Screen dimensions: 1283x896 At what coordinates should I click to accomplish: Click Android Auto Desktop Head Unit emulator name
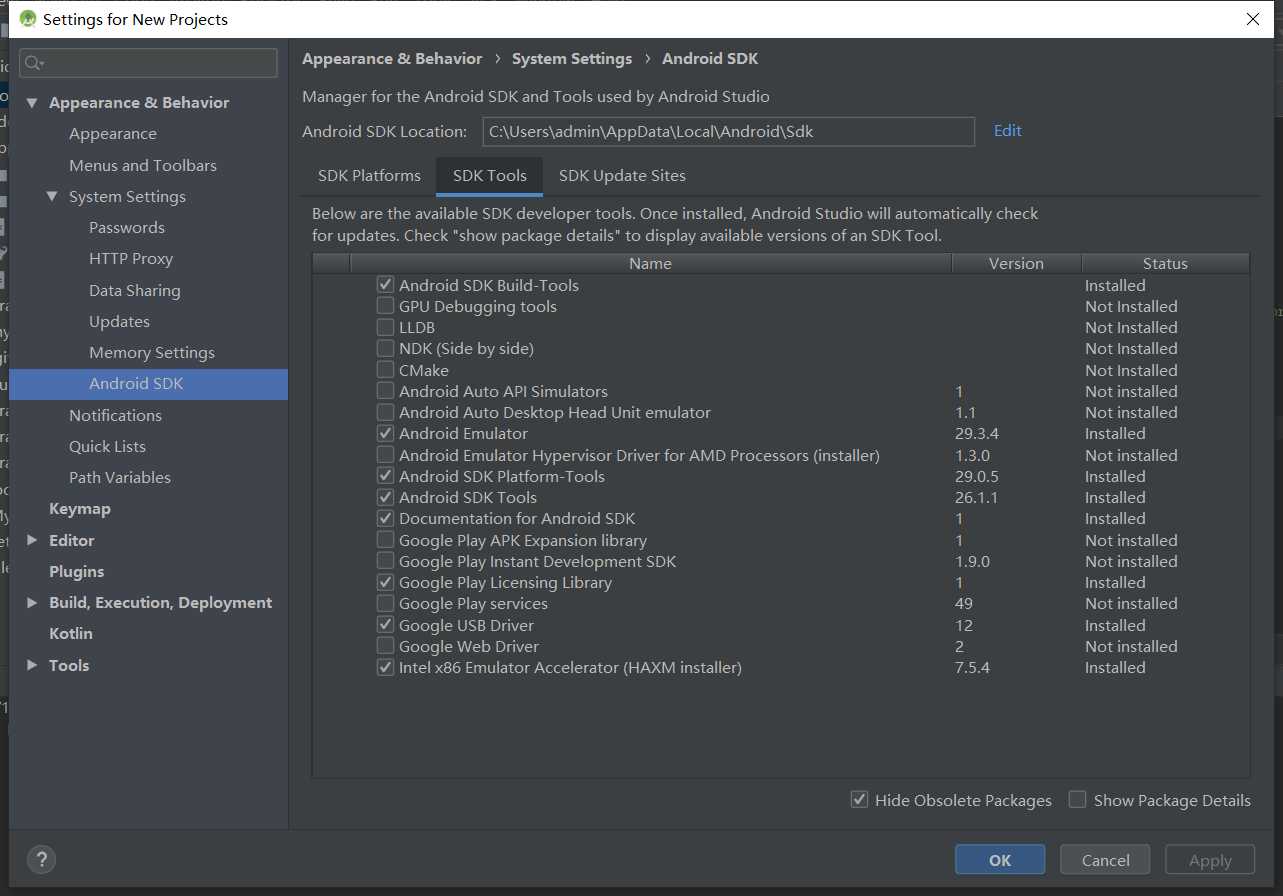(x=555, y=412)
